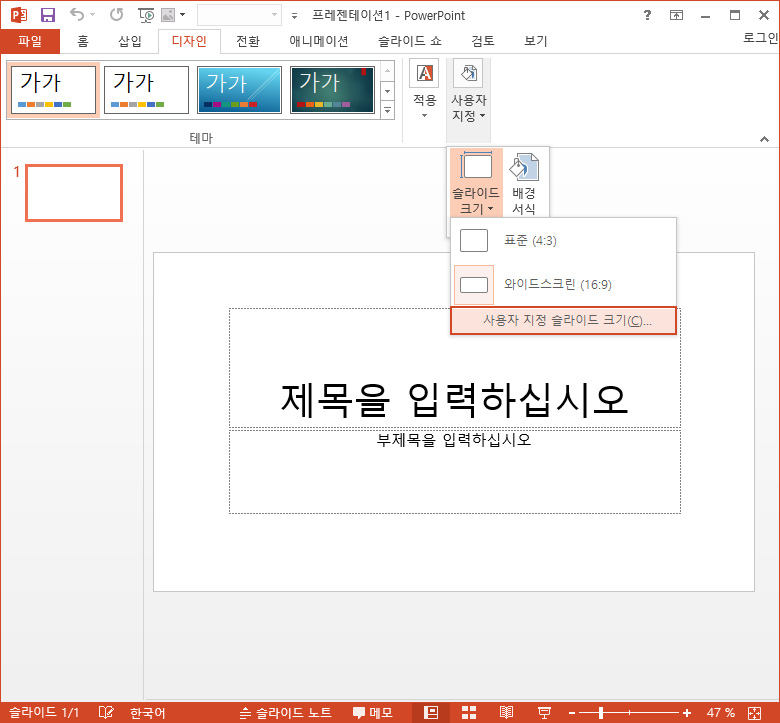Click the zoom in plus button
Screen dimensions: 780x723
(x=687, y=713)
